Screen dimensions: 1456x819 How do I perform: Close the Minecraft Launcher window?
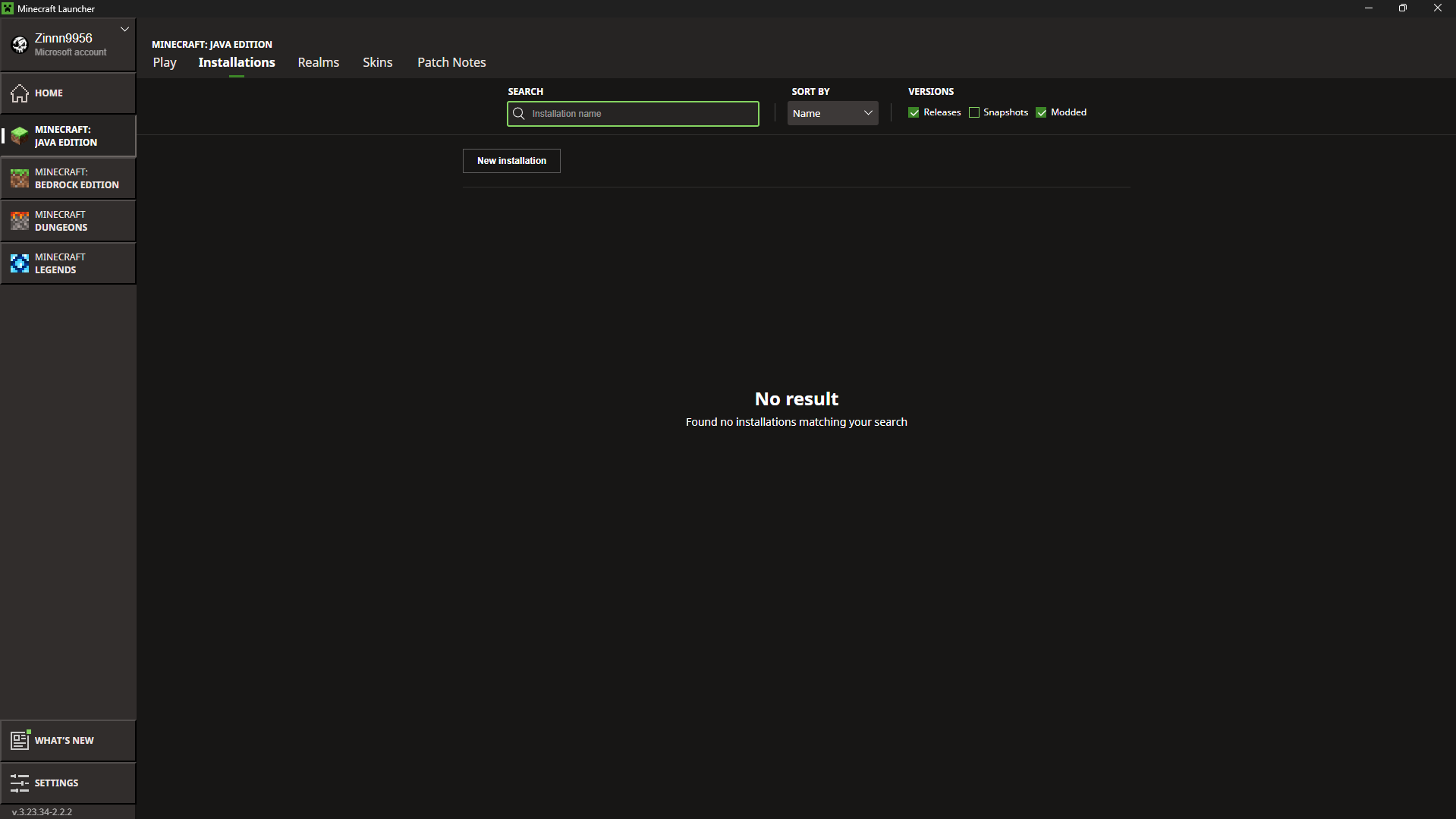pyautogui.click(x=1438, y=8)
